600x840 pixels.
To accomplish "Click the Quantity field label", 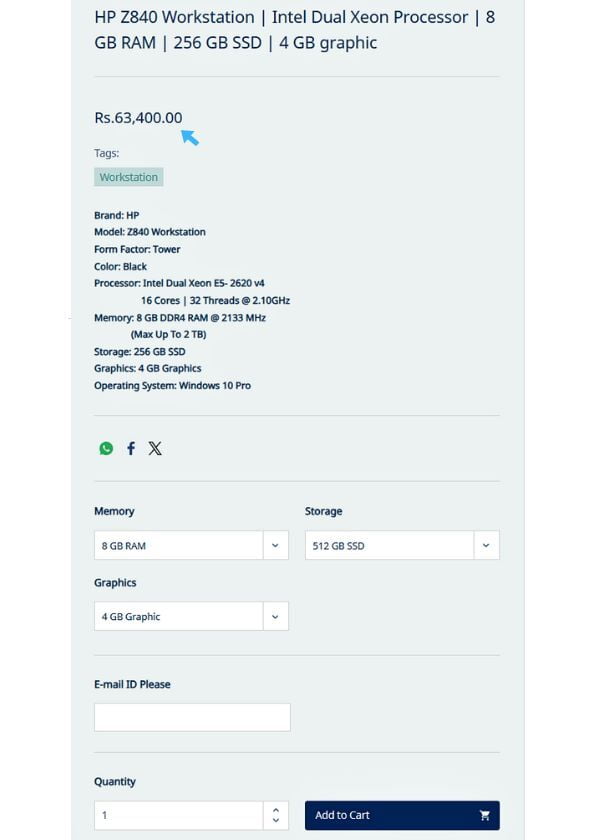I will (115, 781).
